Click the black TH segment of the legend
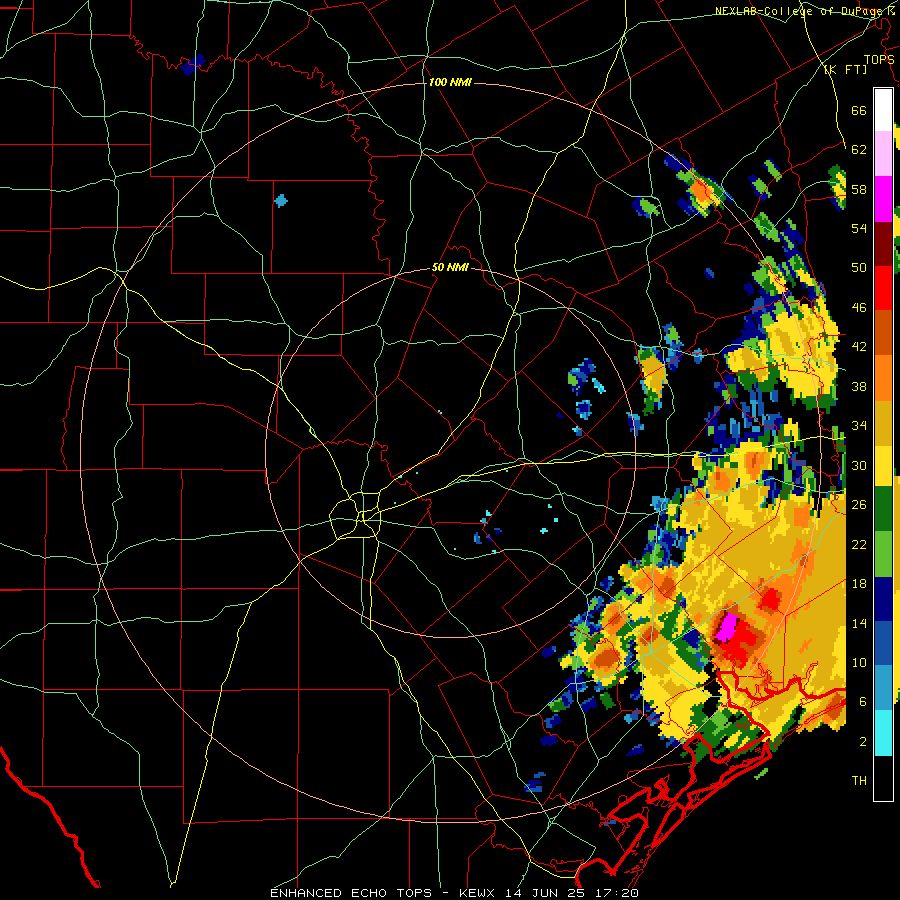 pos(883,778)
